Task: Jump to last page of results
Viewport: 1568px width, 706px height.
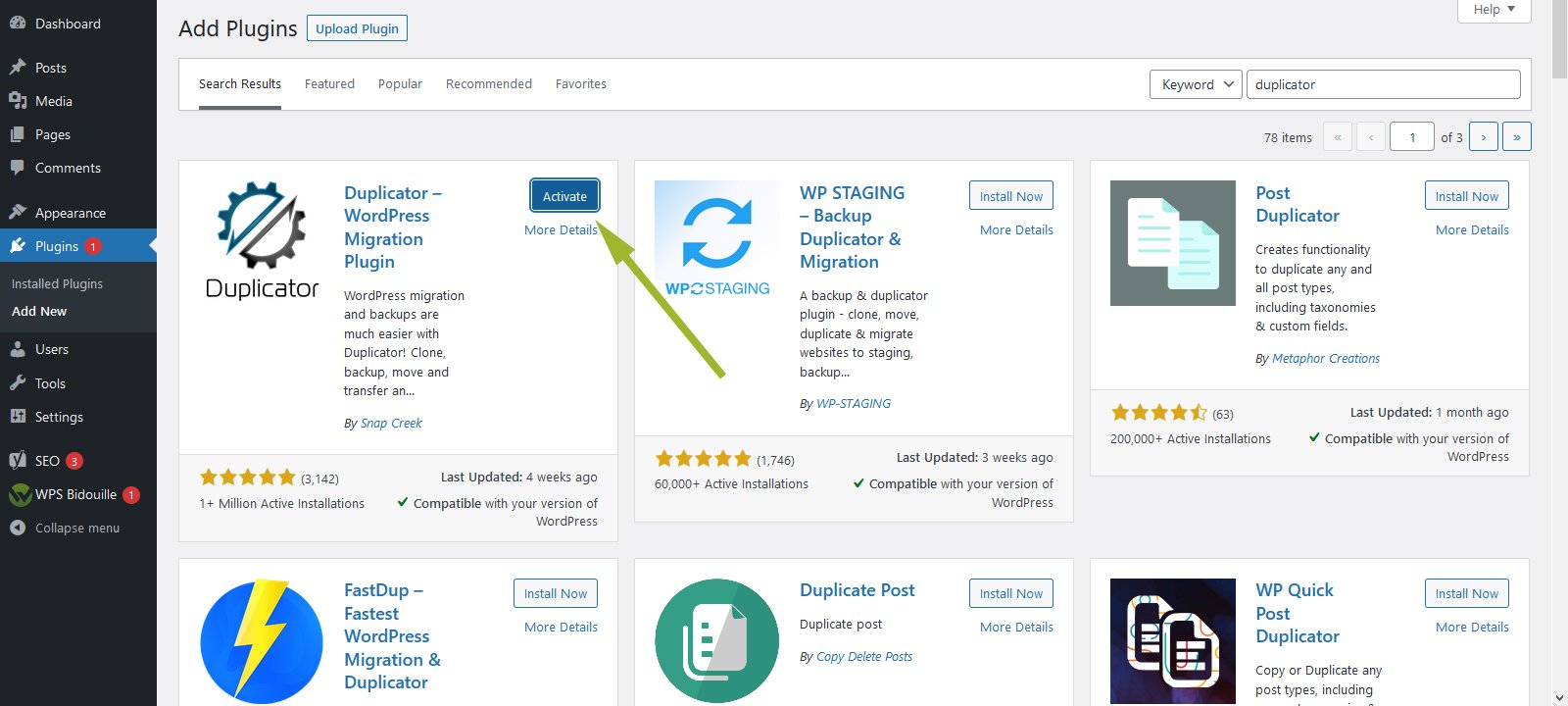Action: tap(1516, 137)
